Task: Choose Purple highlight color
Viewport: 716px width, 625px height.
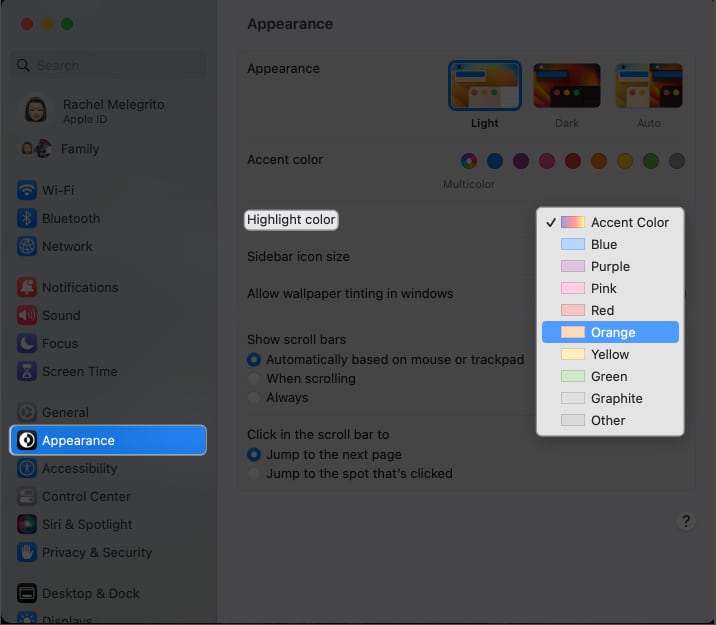Action: click(610, 266)
